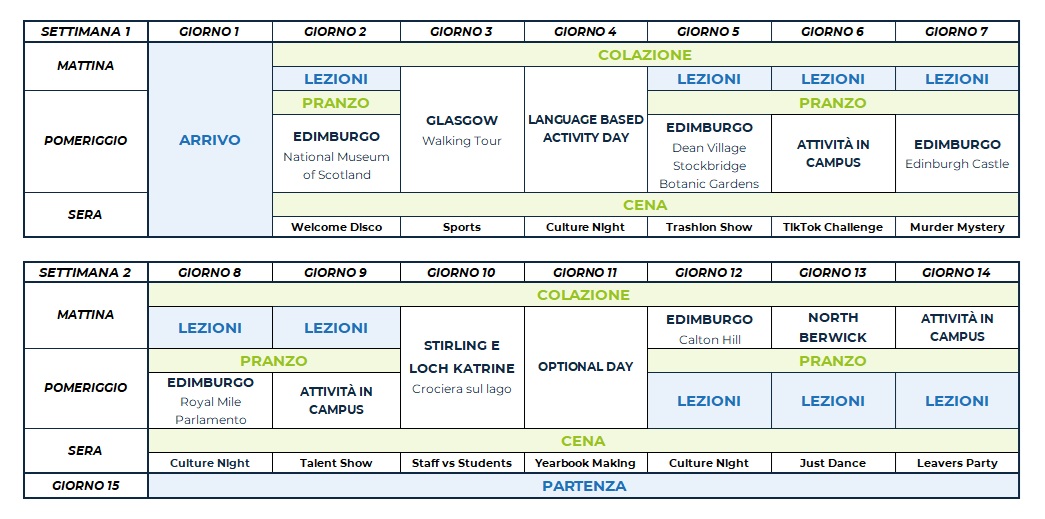Click the Trashion Show evening cell
The width and height of the screenshot is (1045, 519).
point(709,227)
